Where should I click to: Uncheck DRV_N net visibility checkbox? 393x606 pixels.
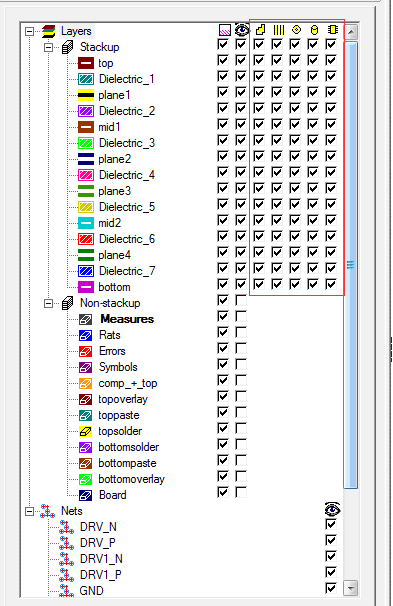pos(331,525)
